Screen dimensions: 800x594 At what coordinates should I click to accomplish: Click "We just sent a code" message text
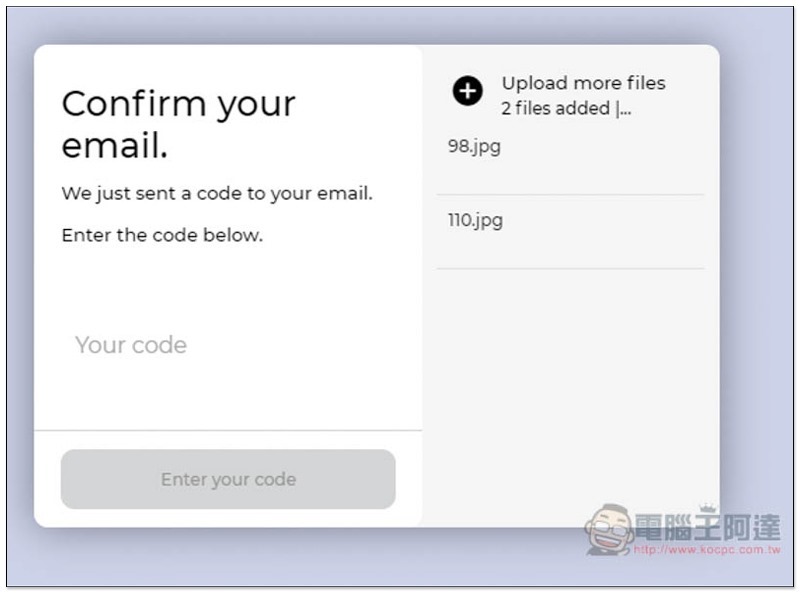click(x=217, y=194)
